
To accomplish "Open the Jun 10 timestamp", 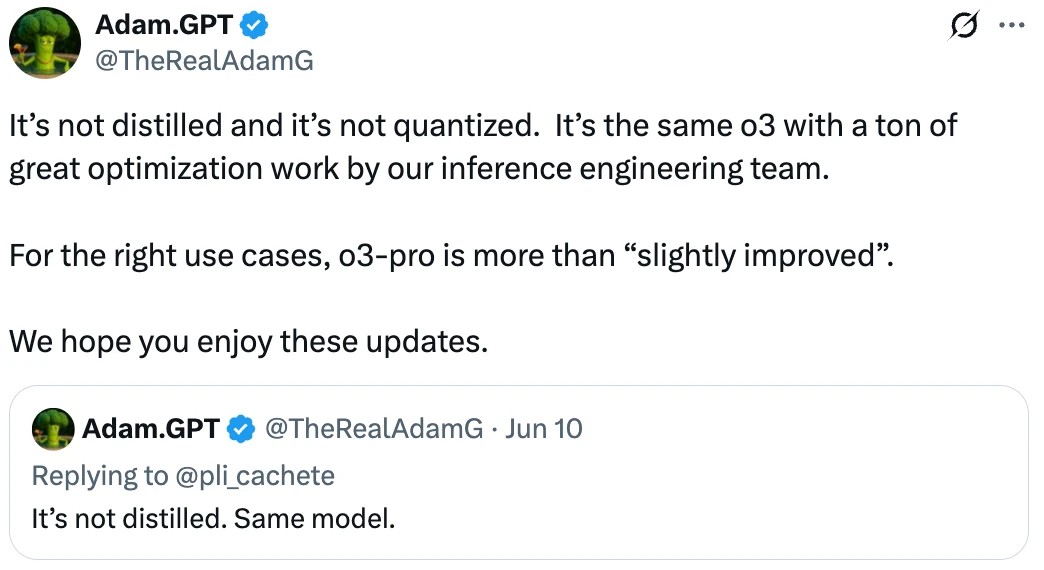I will (x=543, y=428).
